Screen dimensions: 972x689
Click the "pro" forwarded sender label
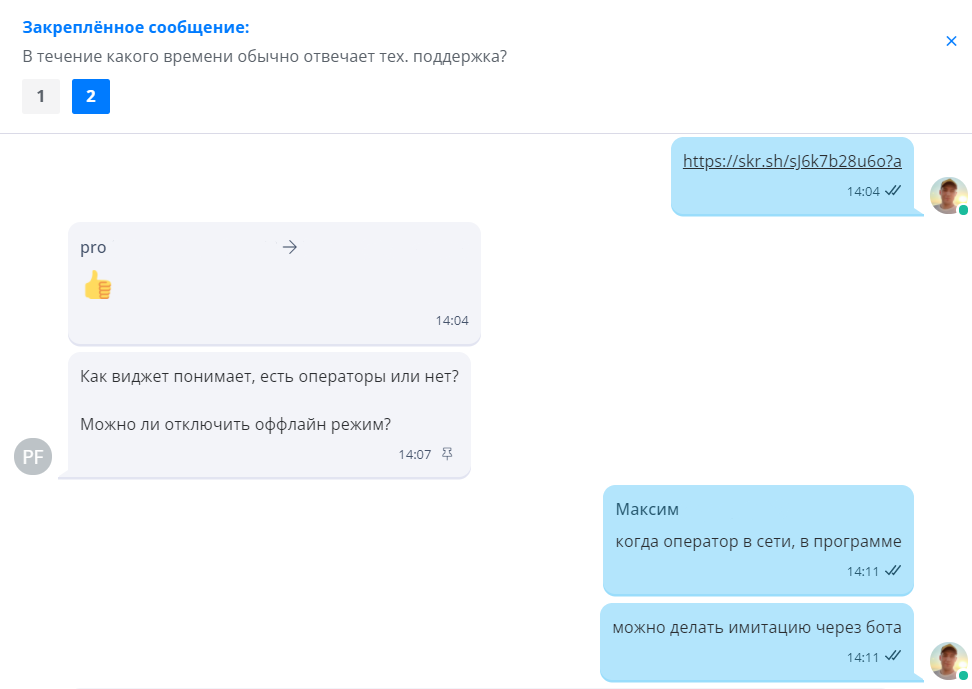point(93,248)
